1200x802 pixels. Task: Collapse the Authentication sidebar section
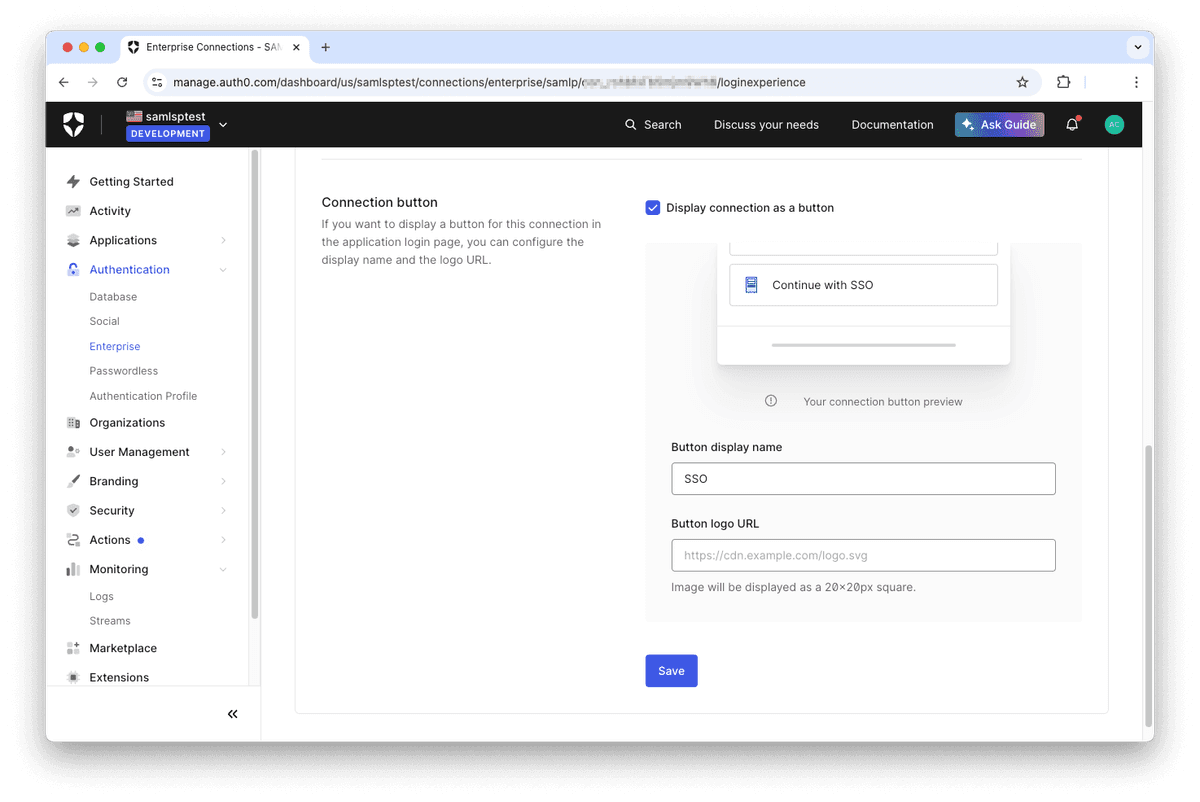click(223, 270)
